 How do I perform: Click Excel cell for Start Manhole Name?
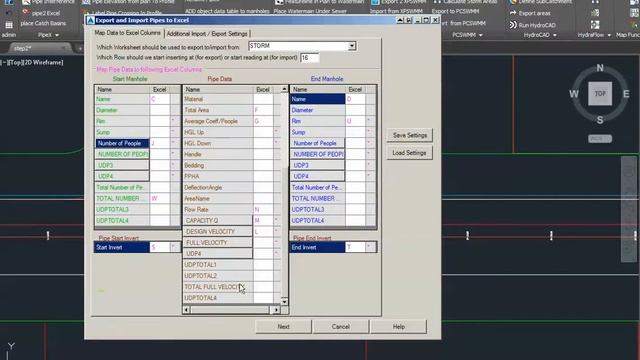pos(160,99)
